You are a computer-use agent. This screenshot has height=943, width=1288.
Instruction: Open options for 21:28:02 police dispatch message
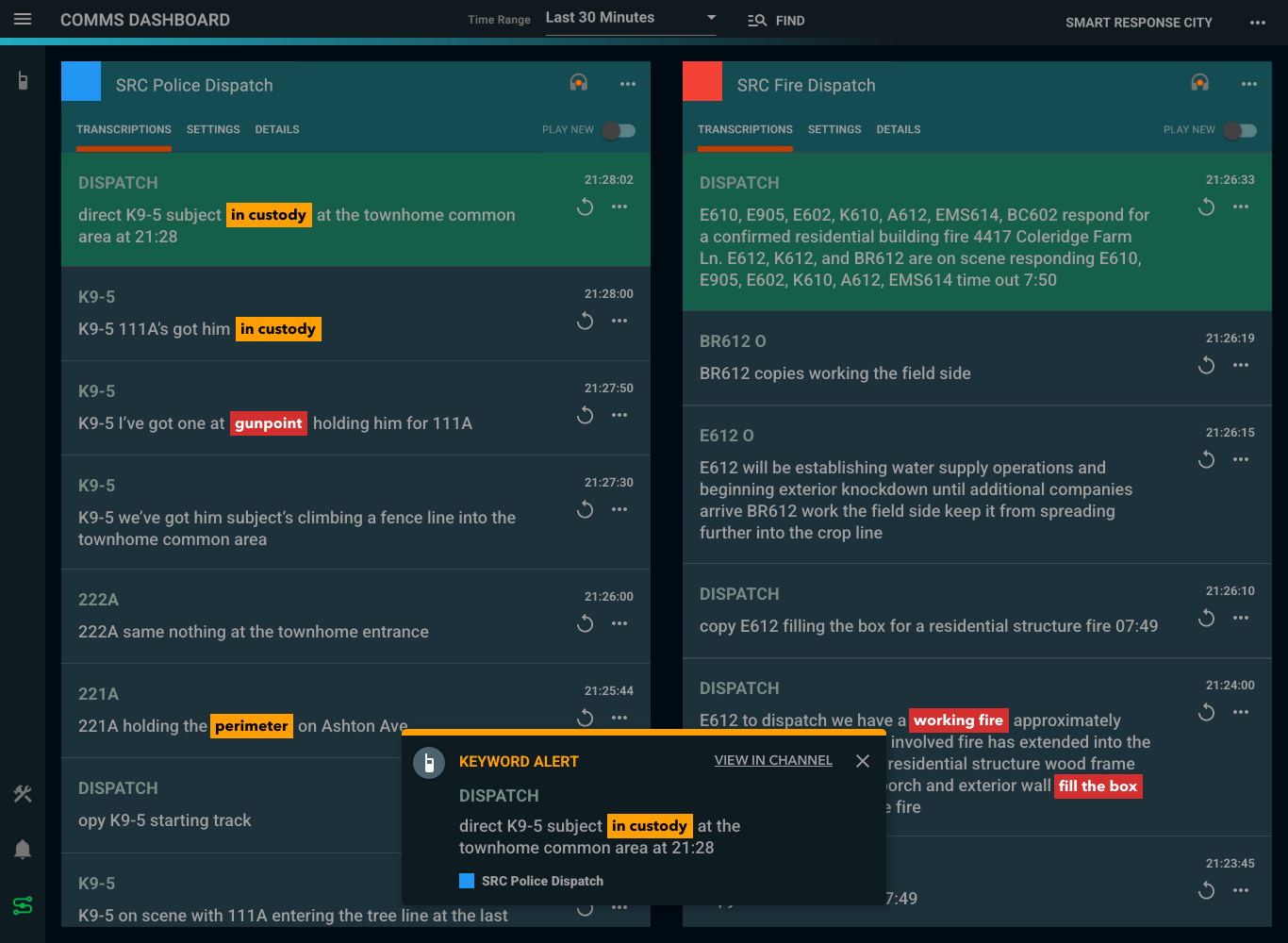pos(619,207)
